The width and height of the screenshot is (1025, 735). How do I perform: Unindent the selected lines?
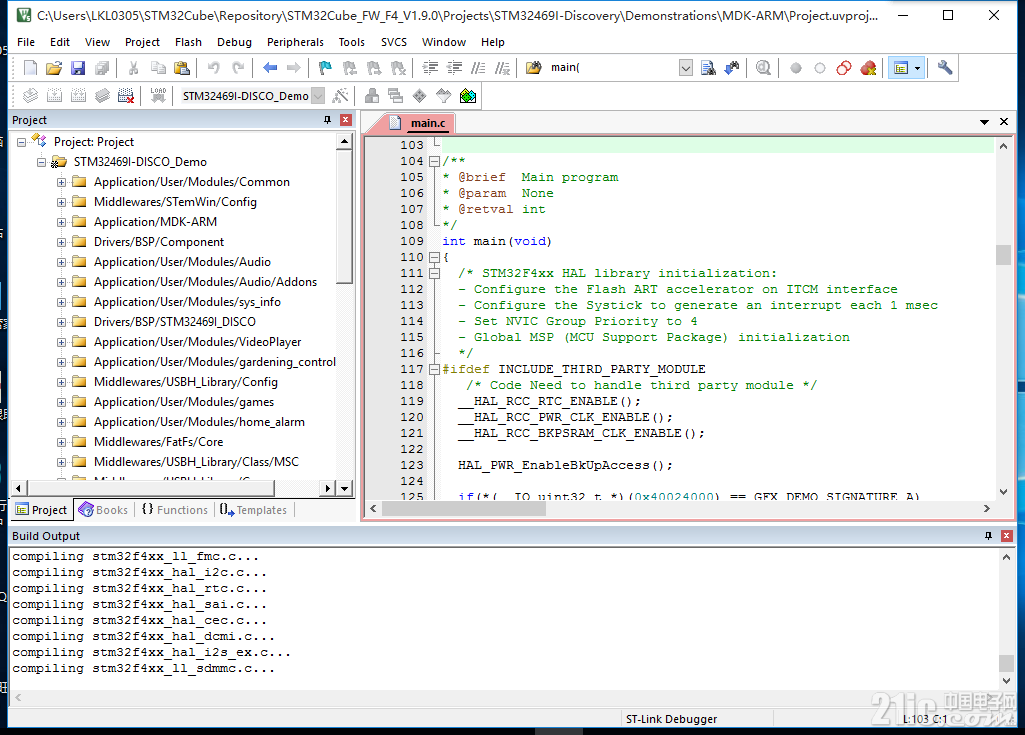454,68
